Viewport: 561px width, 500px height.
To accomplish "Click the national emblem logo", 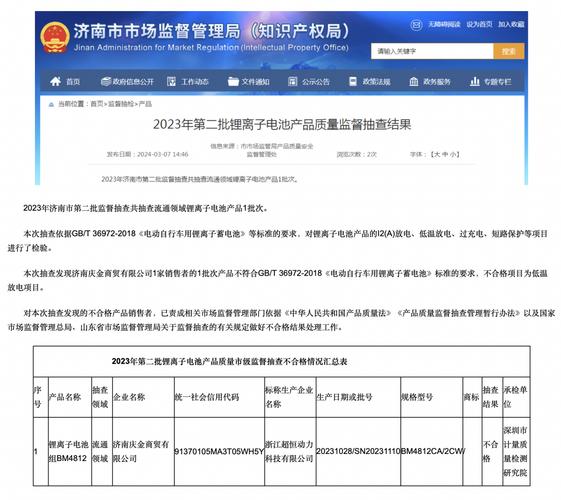I will [55, 38].
